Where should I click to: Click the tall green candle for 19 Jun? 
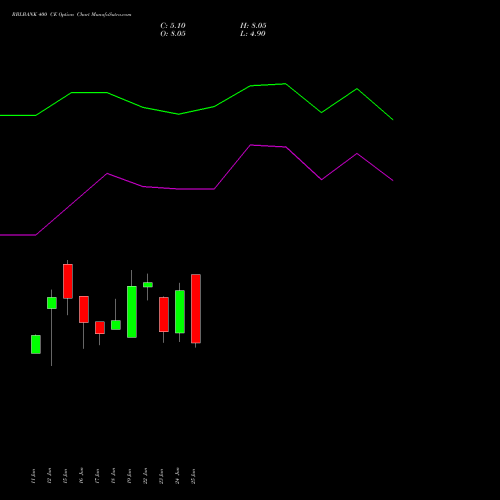coord(132,312)
